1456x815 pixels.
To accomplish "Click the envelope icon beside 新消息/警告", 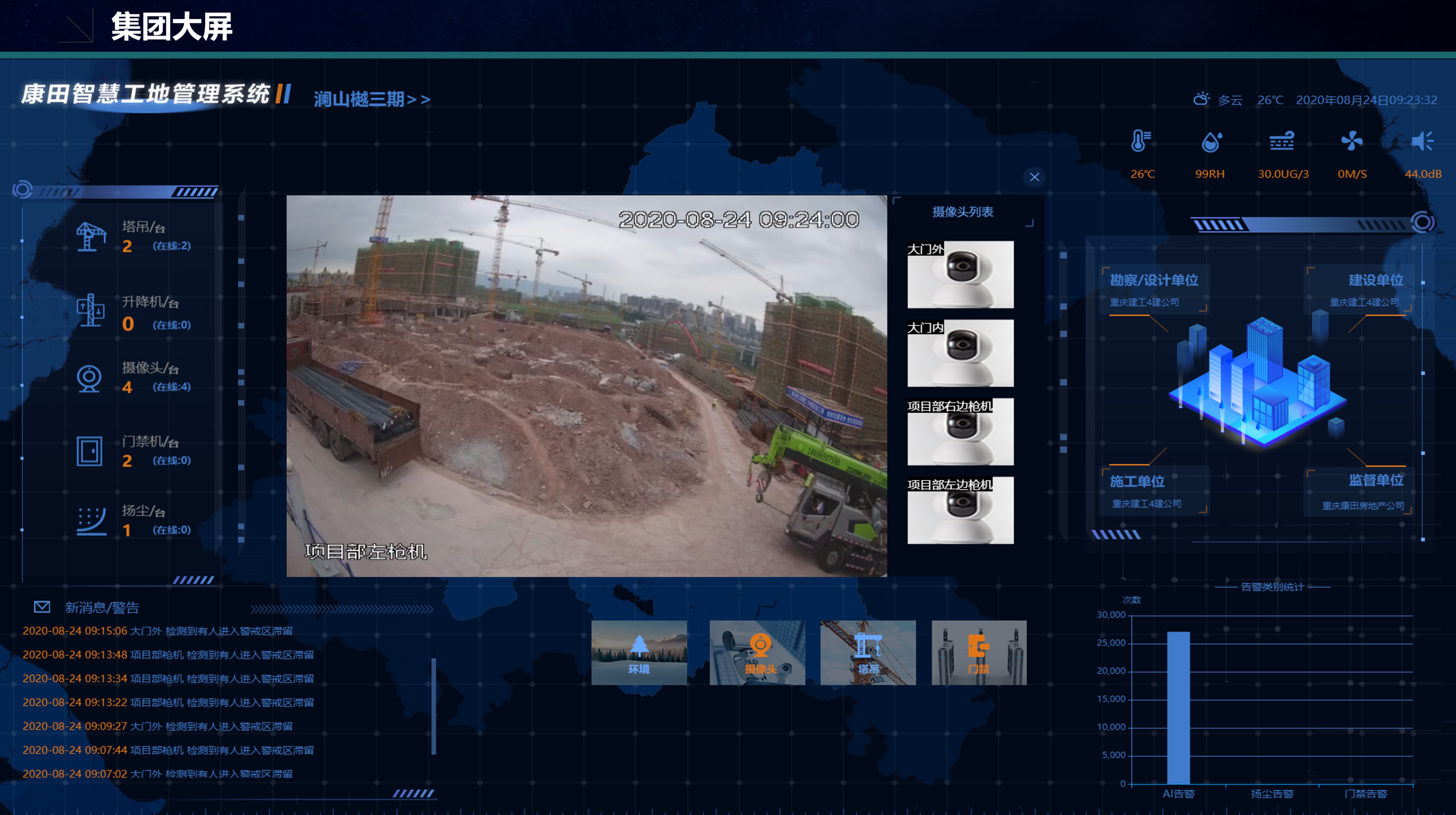I will pyautogui.click(x=42, y=607).
